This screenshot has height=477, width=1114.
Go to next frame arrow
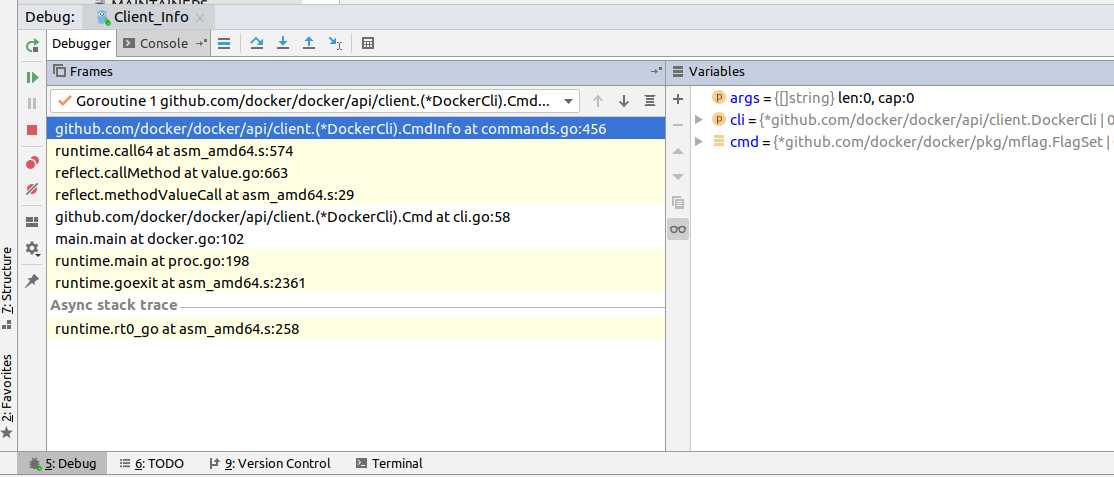click(624, 101)
